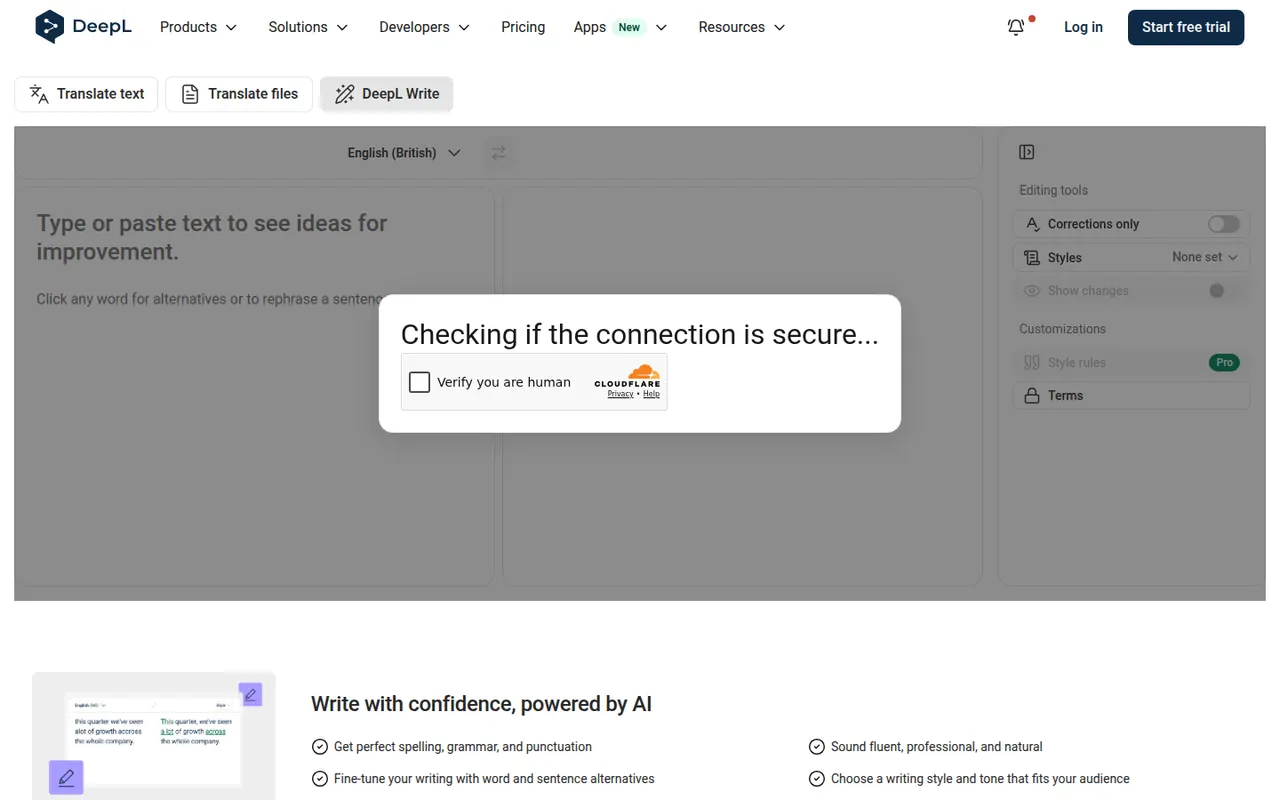Viewport: 1280px width, 800px height.
Task: Click the DeepL Write preview thumbnail
Action: (153, 736)
